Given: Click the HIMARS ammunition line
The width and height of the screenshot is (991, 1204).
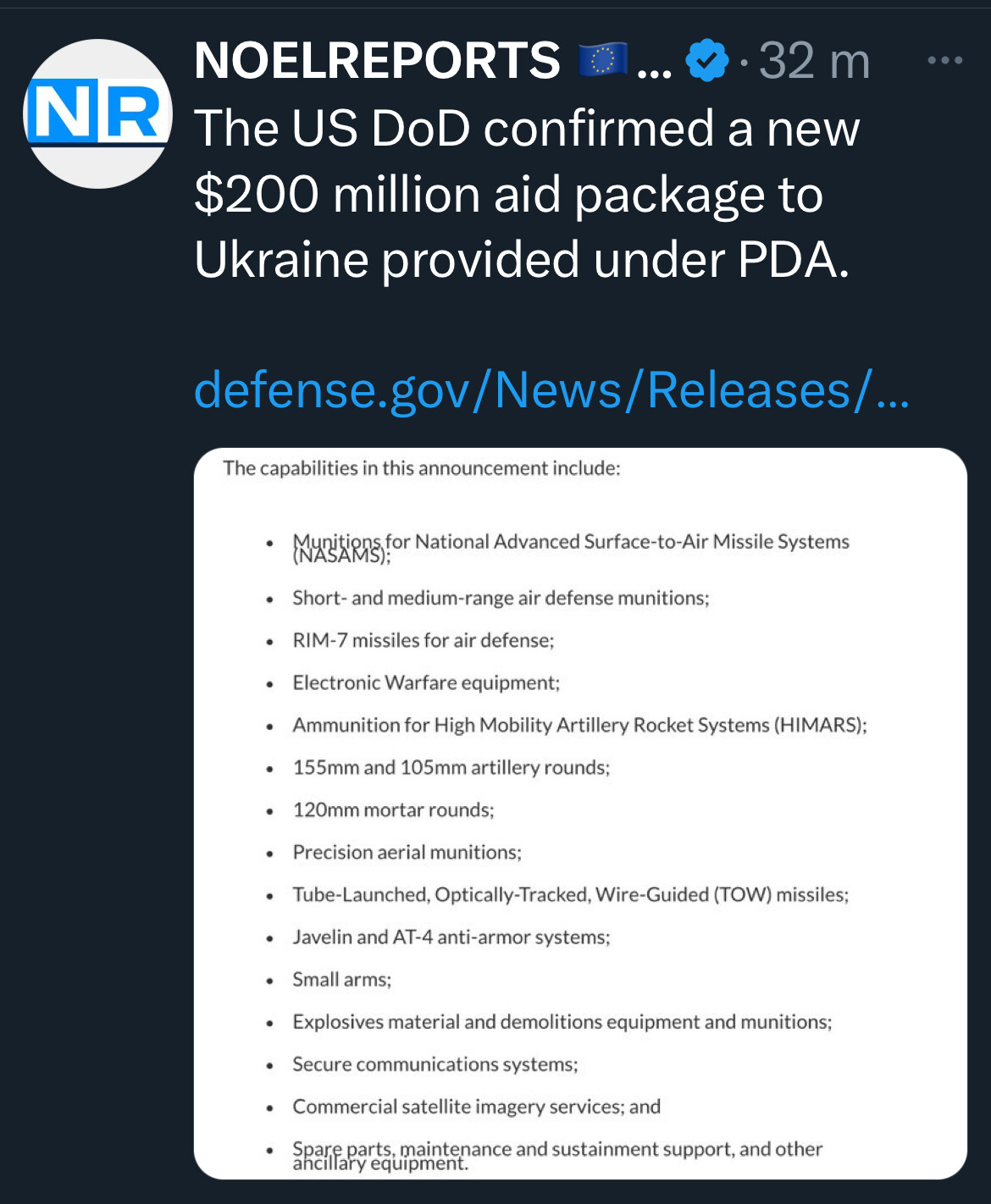Looking at the screenshot, I should coord(579,725).
